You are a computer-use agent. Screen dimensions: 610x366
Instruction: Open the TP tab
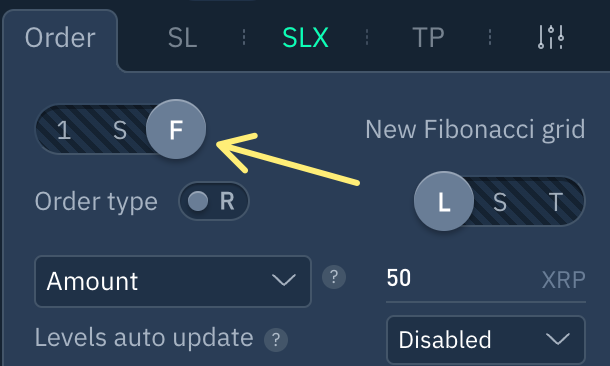coord(428,38)
